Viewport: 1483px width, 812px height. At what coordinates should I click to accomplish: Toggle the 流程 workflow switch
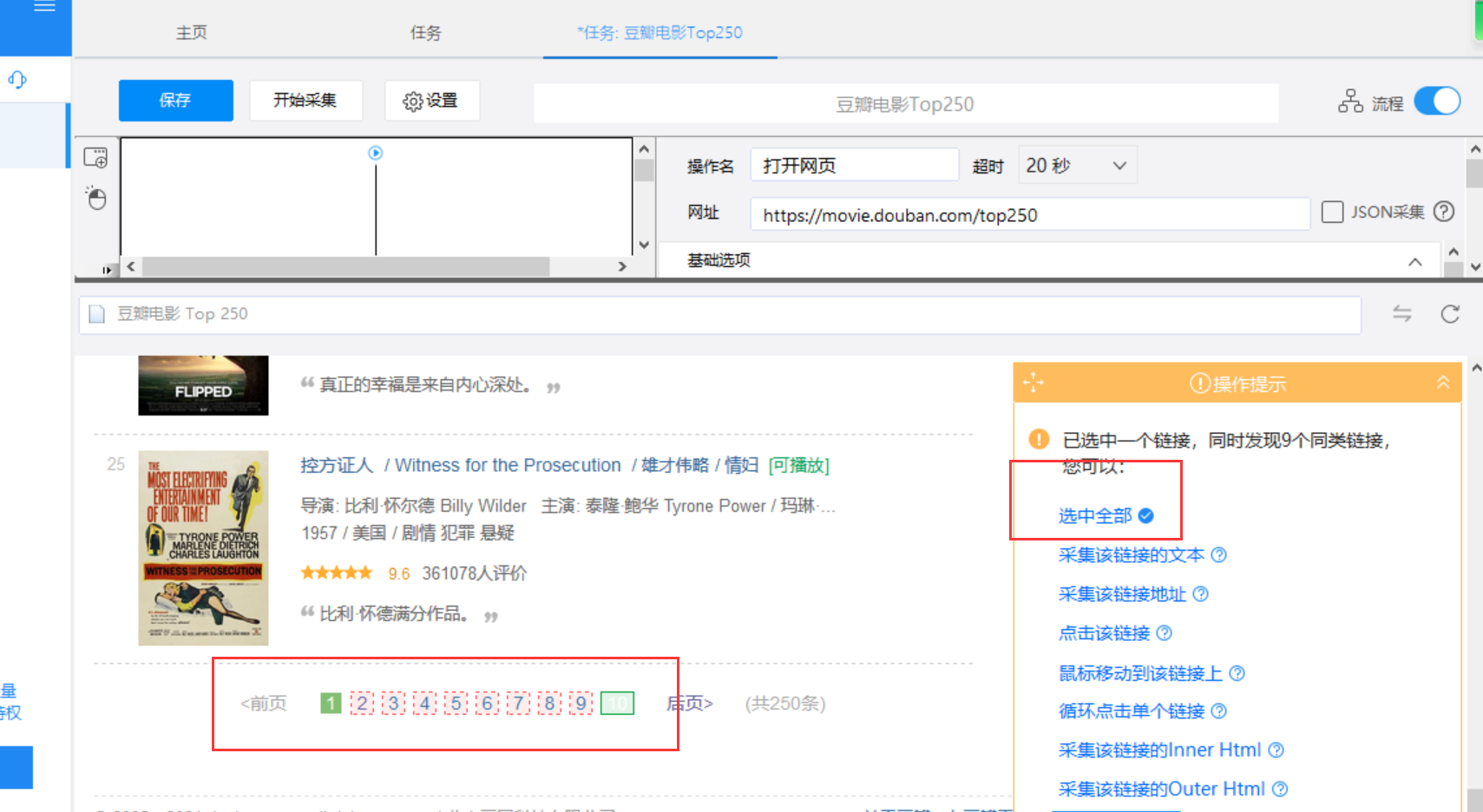click(x=1438, y=101)
